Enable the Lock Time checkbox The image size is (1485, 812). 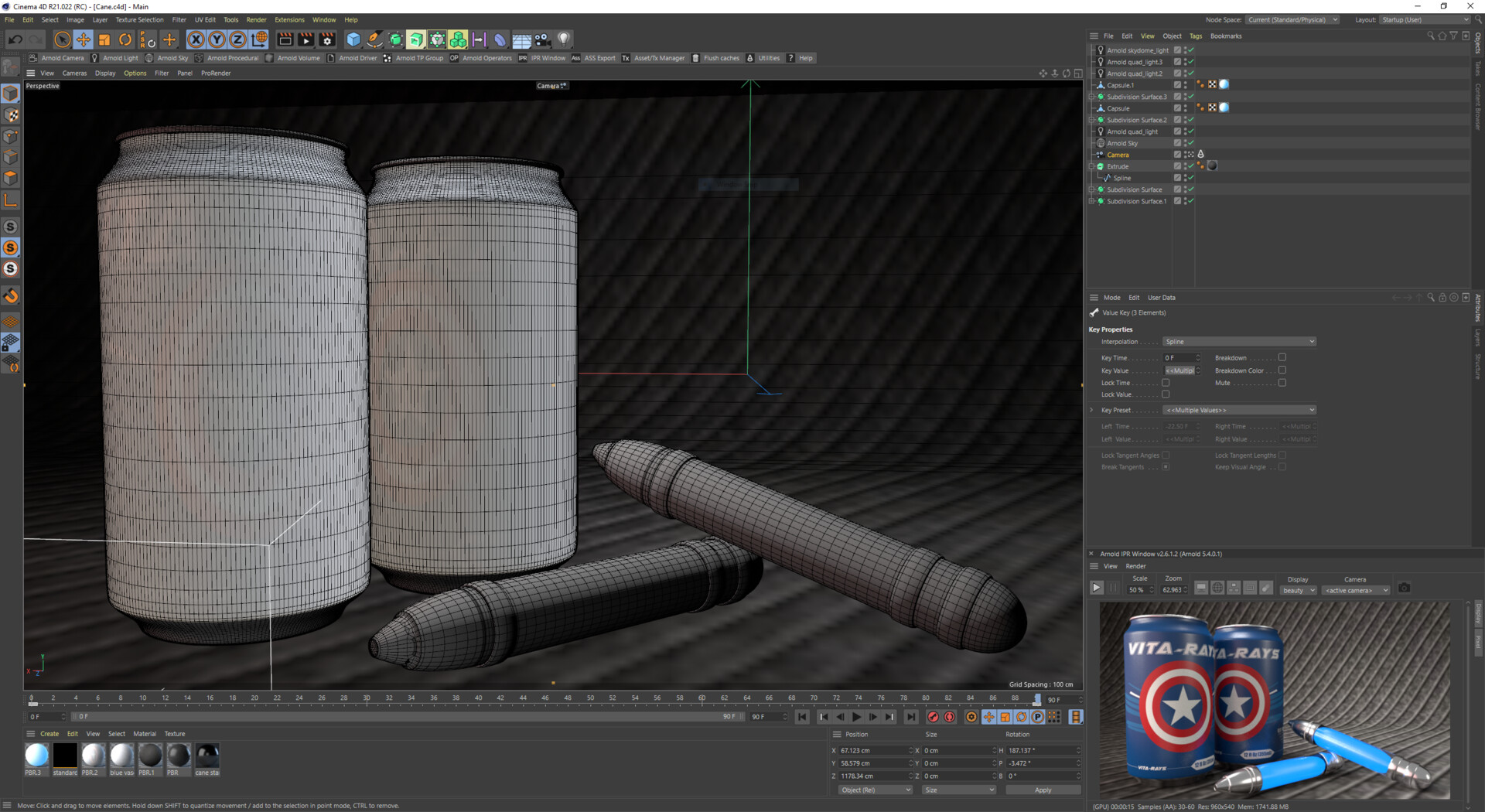coord(1166,383)
